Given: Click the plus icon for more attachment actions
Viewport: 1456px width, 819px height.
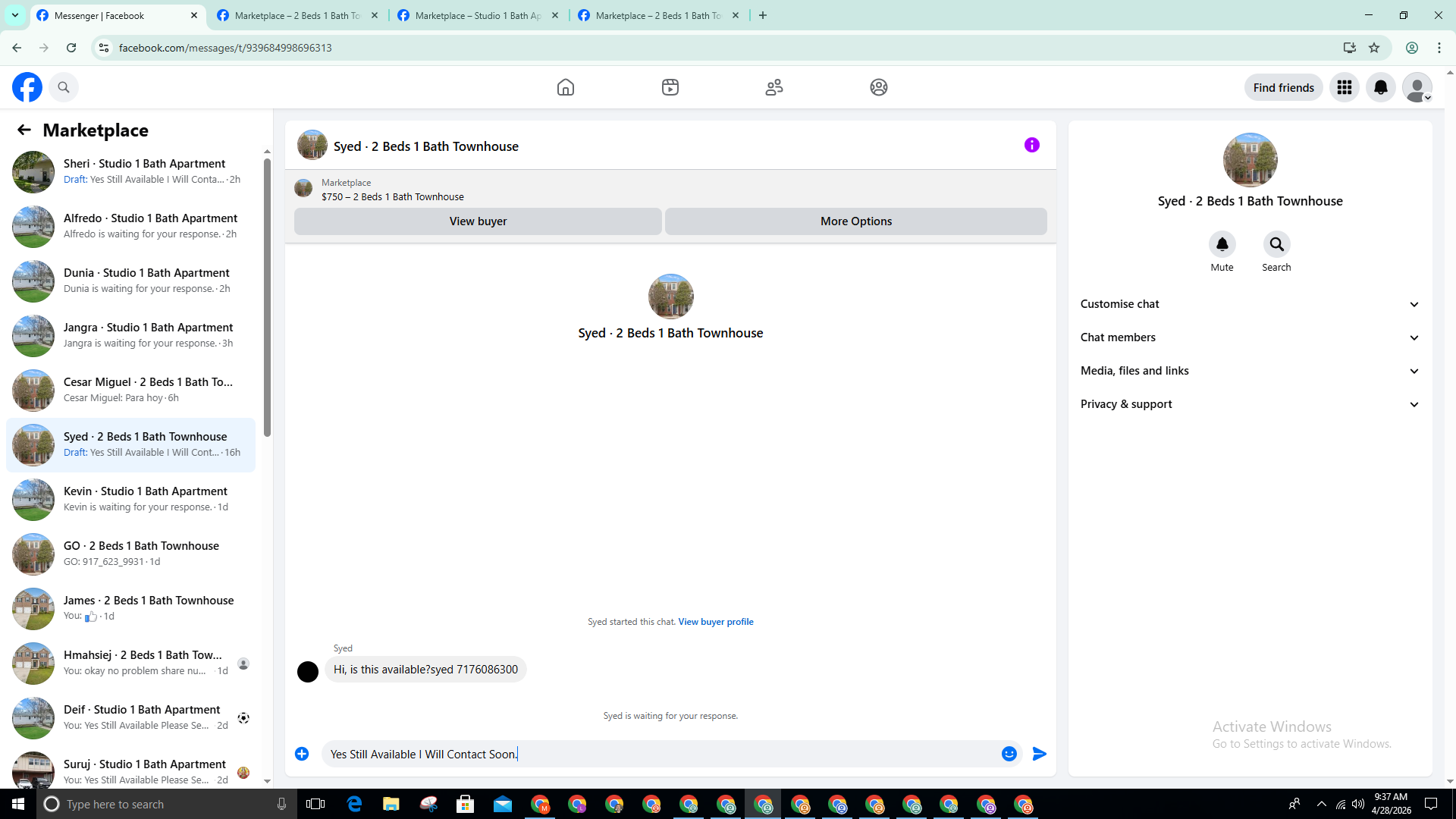Looking at the screenshot, I should click(x=302, y=754).
